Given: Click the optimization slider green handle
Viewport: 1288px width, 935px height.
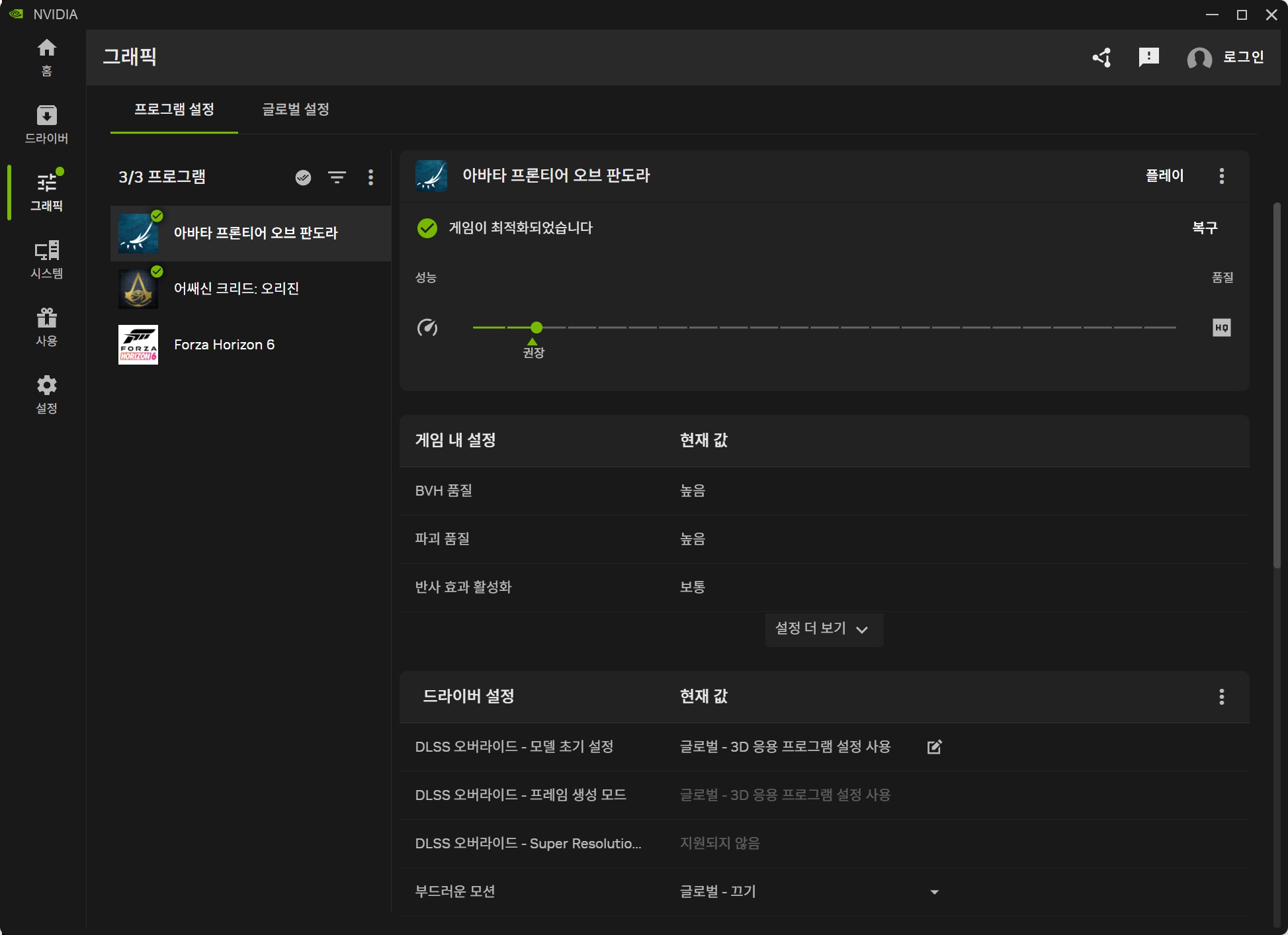Looking at the screenshot, I should [x=537, y=328].
